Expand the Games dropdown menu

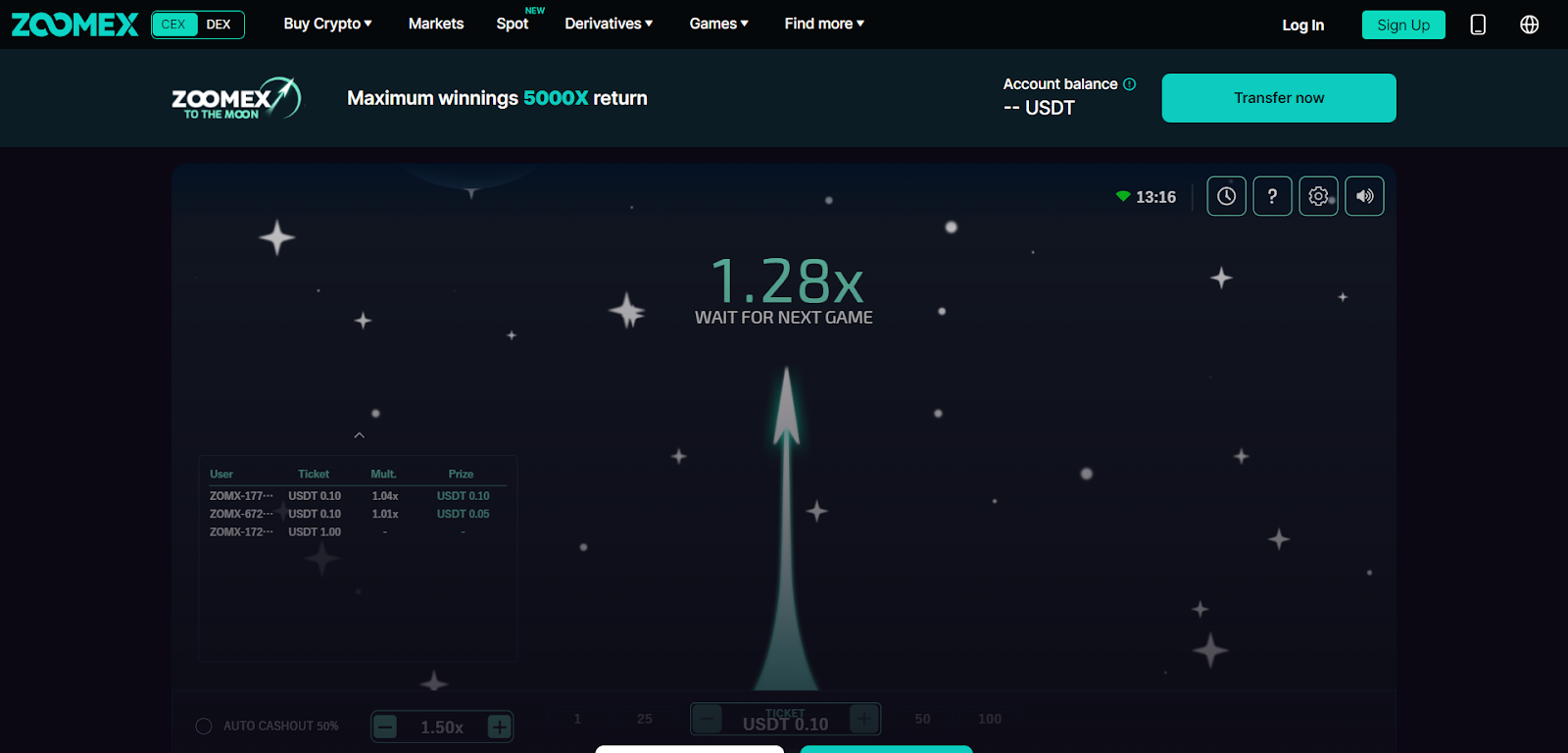(718, 24)
